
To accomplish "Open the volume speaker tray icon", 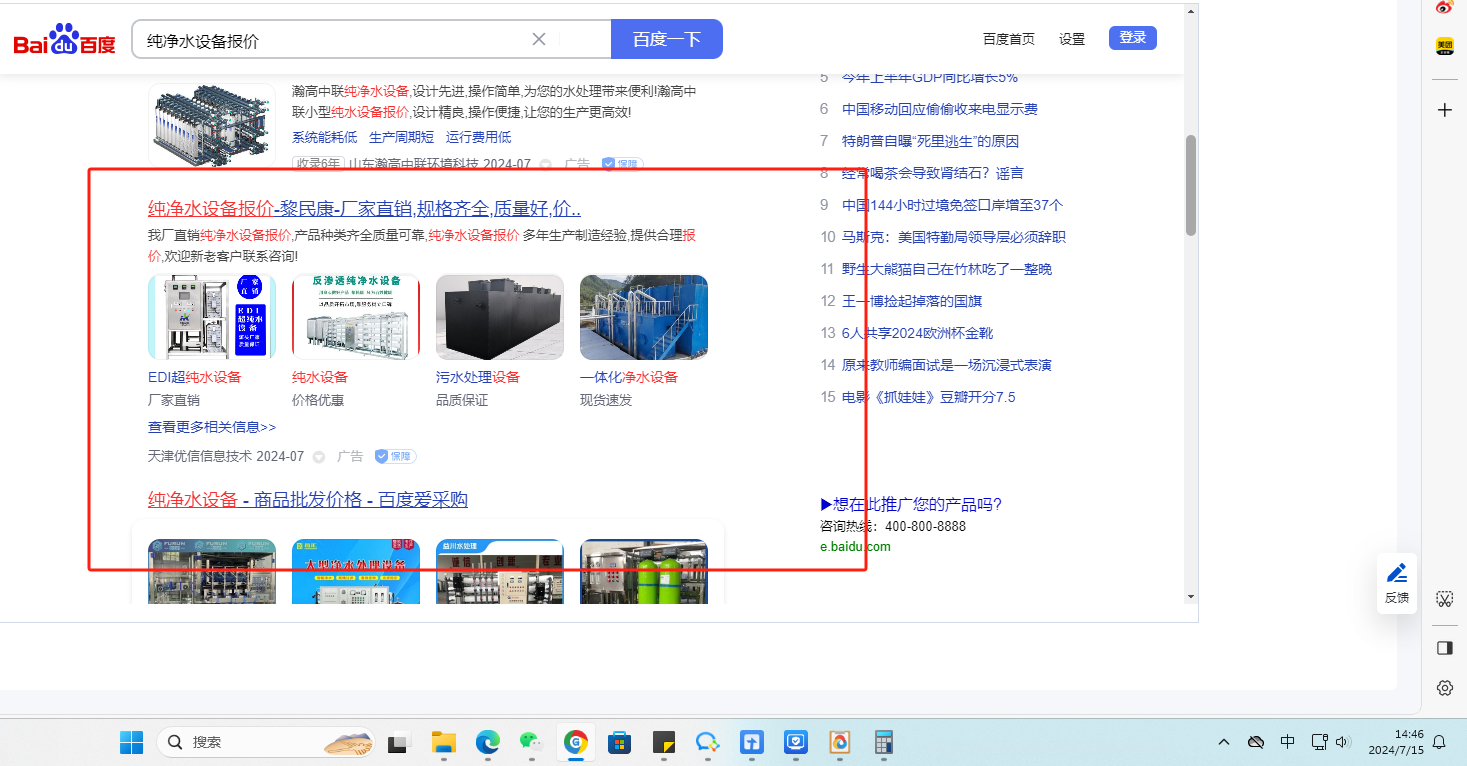I will [x=1343, y=742].
